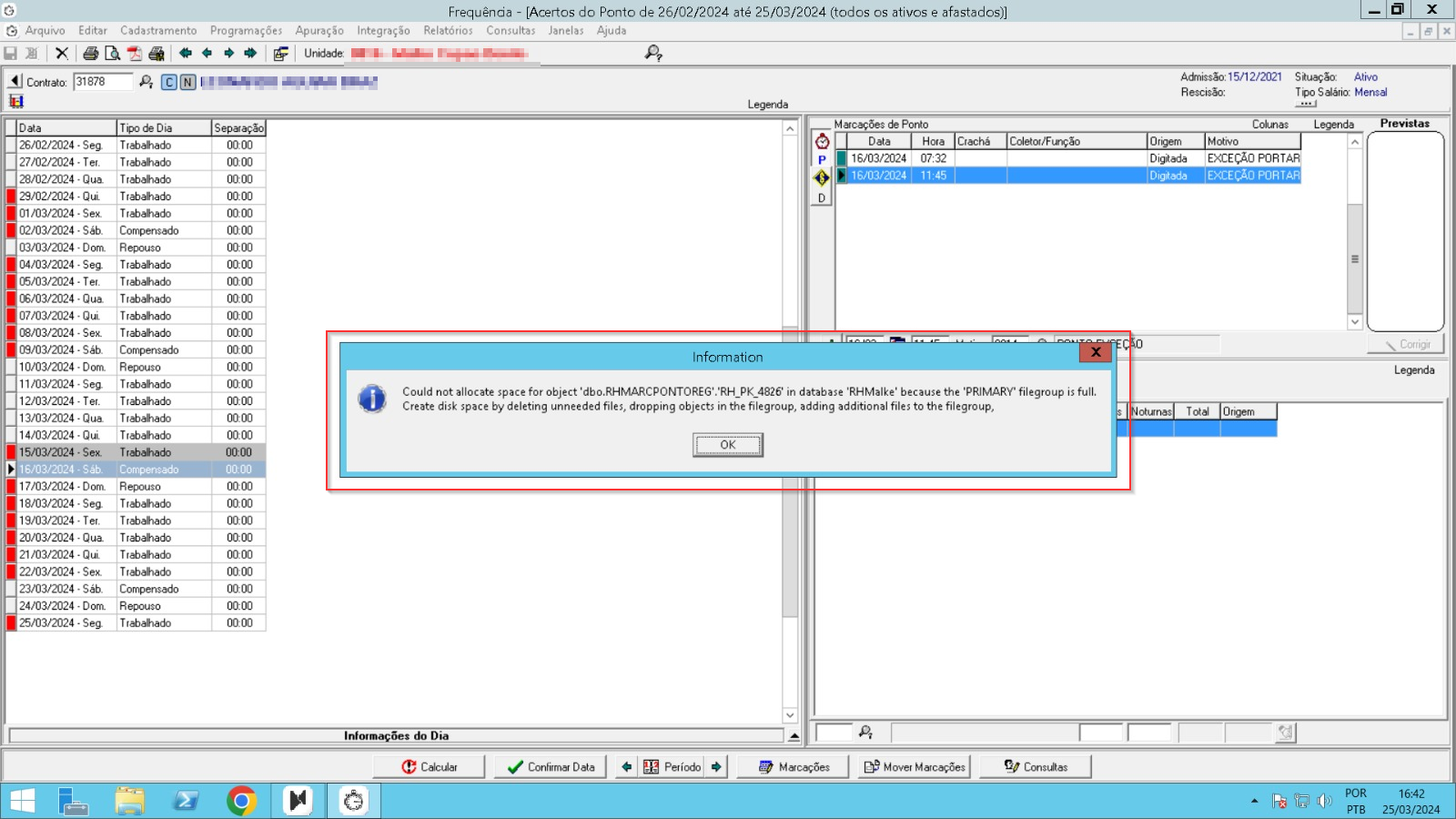Click the Contrato number input field
Screen dimensions: 1456x819
(x=102, y=82)
